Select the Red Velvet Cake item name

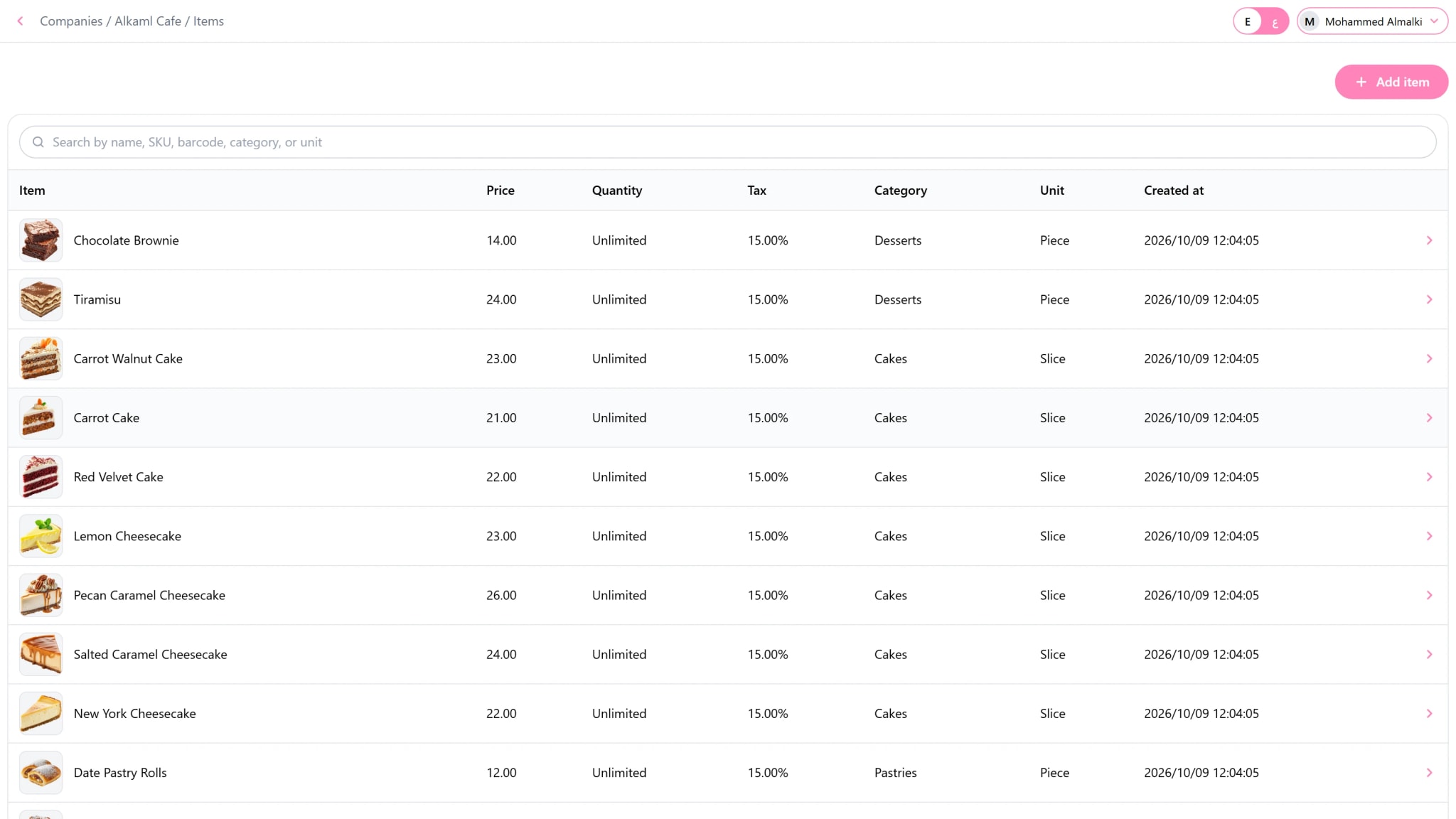point(118,476)
